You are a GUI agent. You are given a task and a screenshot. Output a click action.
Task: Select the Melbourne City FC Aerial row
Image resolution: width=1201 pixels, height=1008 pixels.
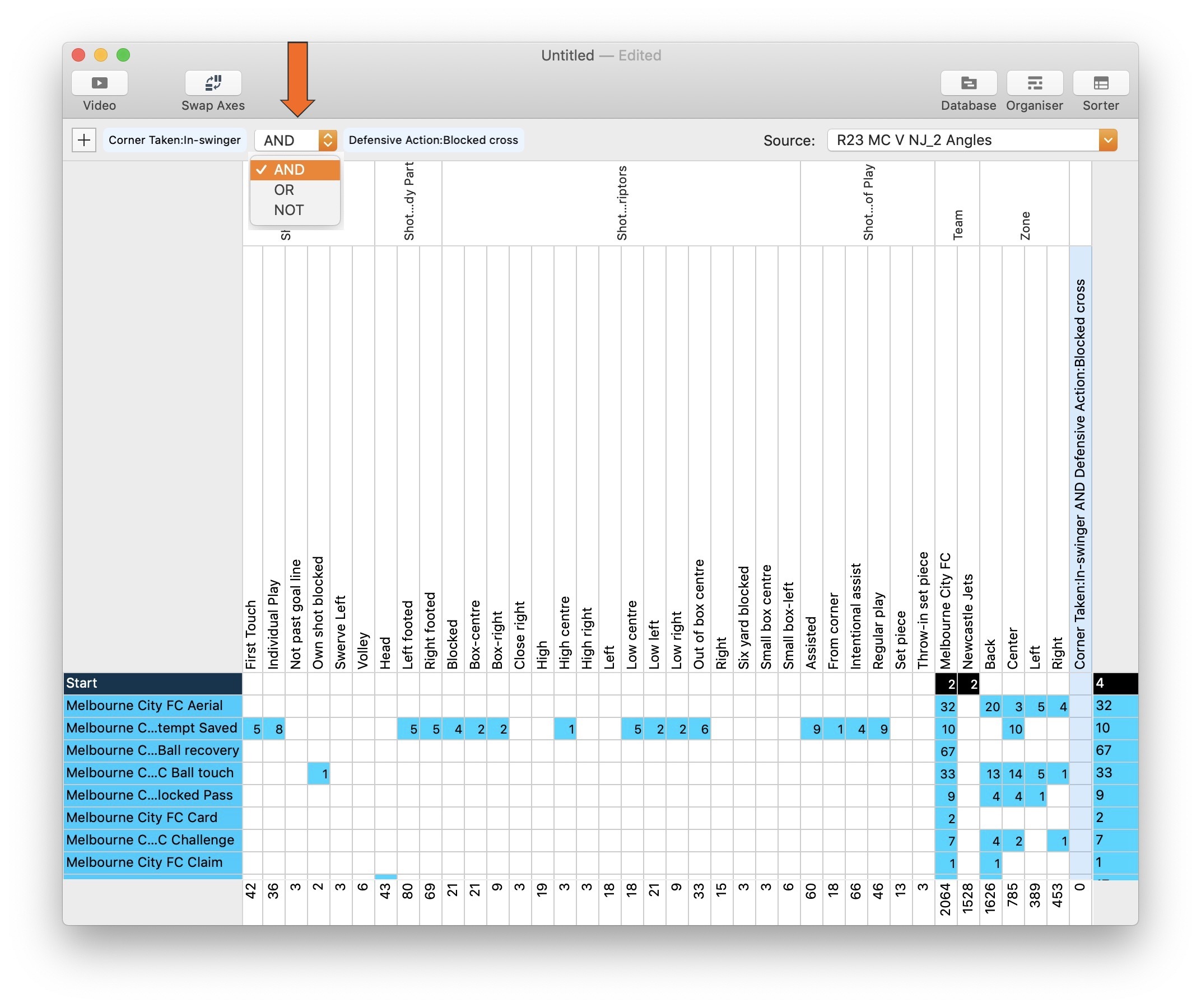pyautogui.click(x=152, y=706)
